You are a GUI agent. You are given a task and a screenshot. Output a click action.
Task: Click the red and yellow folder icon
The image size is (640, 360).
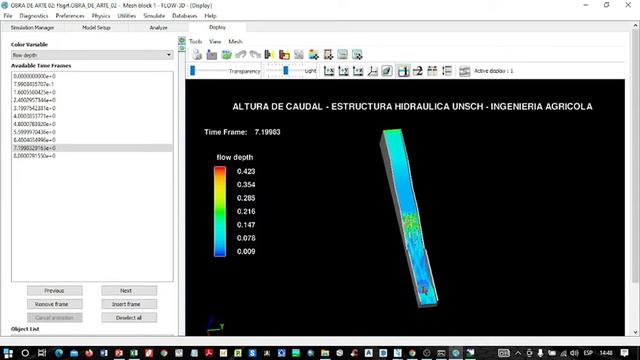click(x=284, y=54)
